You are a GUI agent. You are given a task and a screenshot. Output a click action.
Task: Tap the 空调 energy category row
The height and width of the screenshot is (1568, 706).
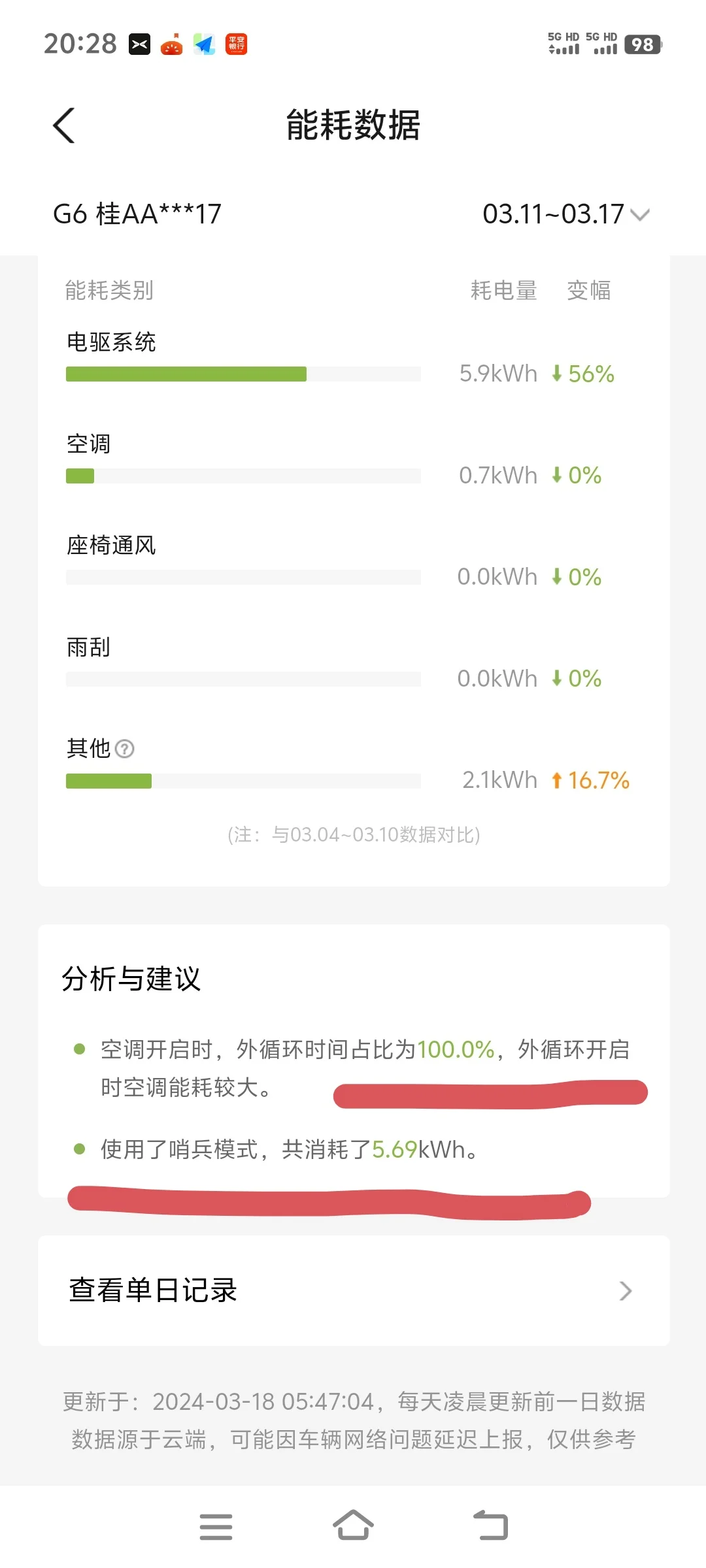pyautogui.click(x=354, y=459)
